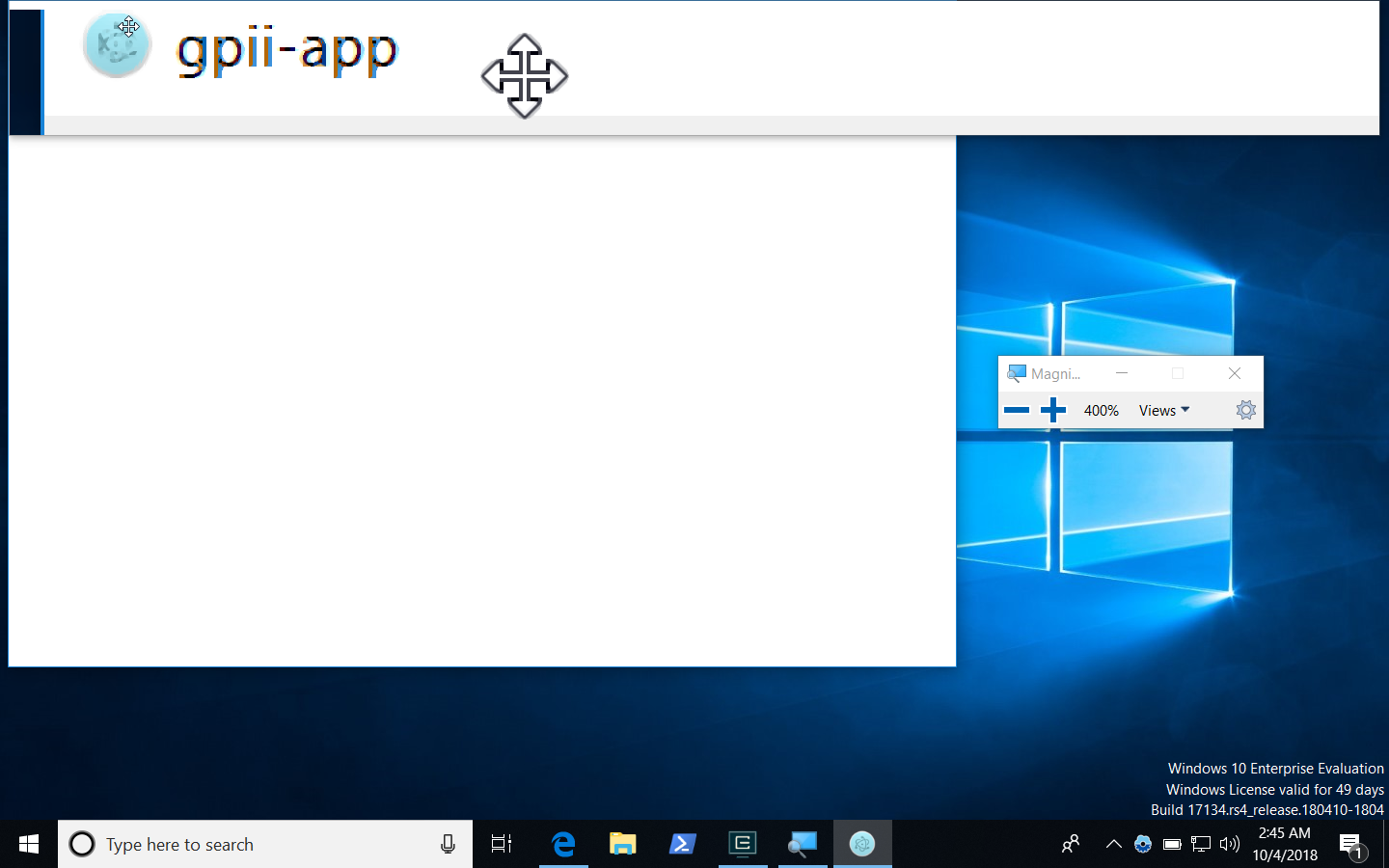Open File Explorer from the taskbar
Viewport: 1389px width, 868px height.
pos(622,843)
